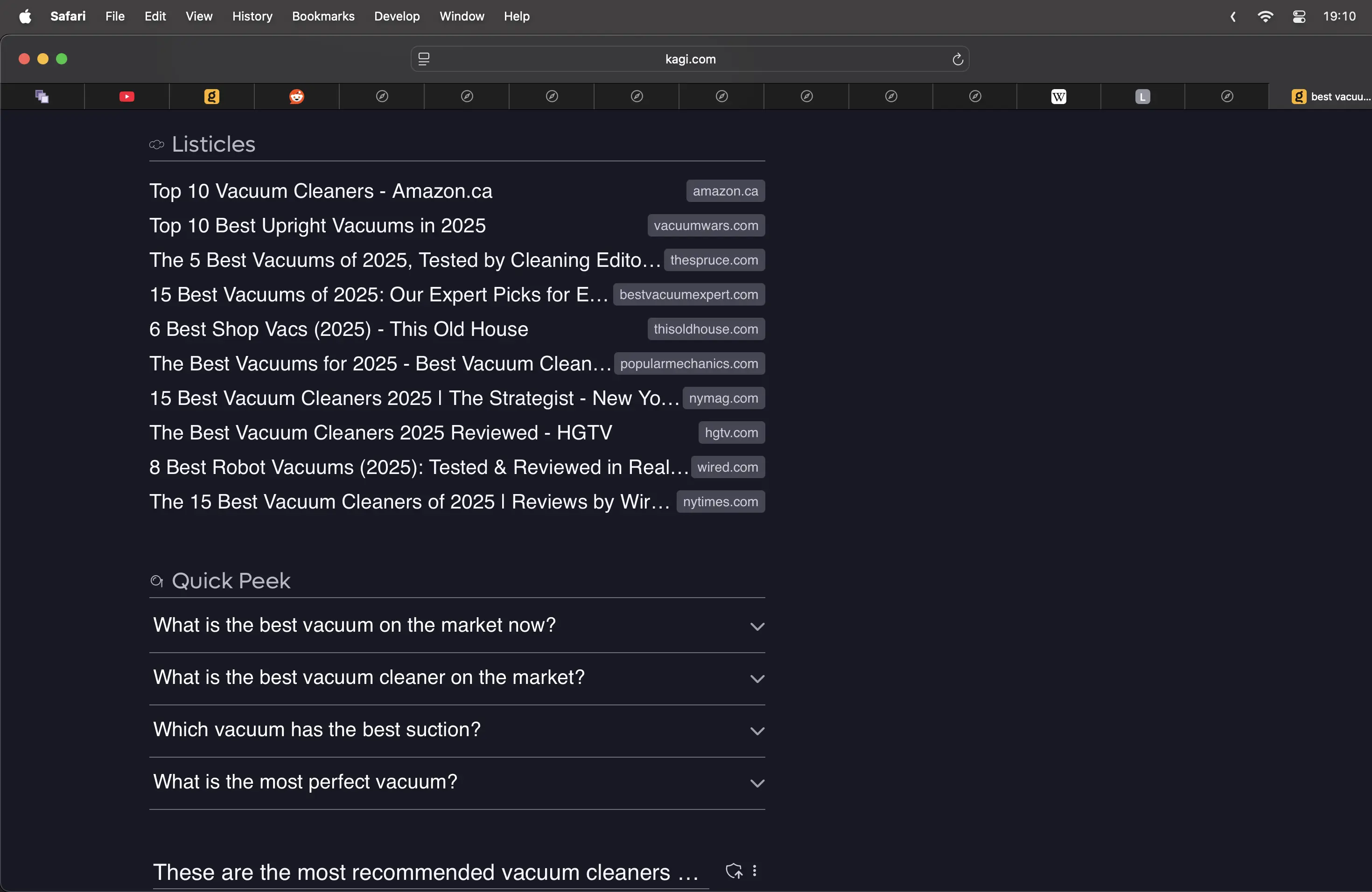Open the Wikipedia pinned tab
Image resolution: width=1372 pixels, height=892 pixels.
coord(1058,97)
